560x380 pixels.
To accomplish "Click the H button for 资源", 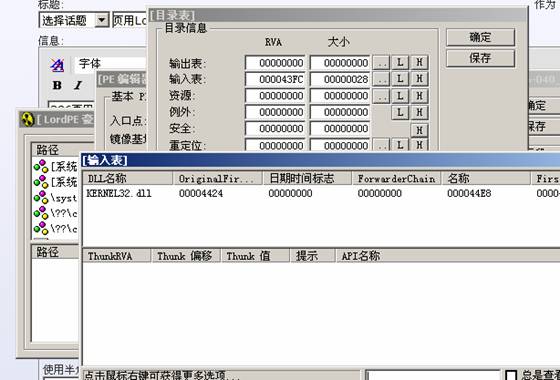I will [x=419, y=96].
